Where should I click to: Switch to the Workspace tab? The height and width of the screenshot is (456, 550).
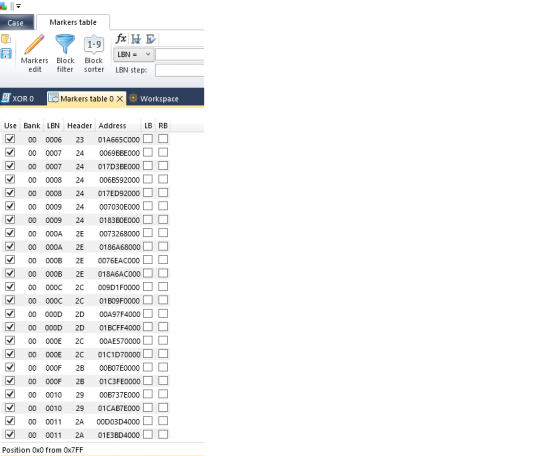point(154,99)
